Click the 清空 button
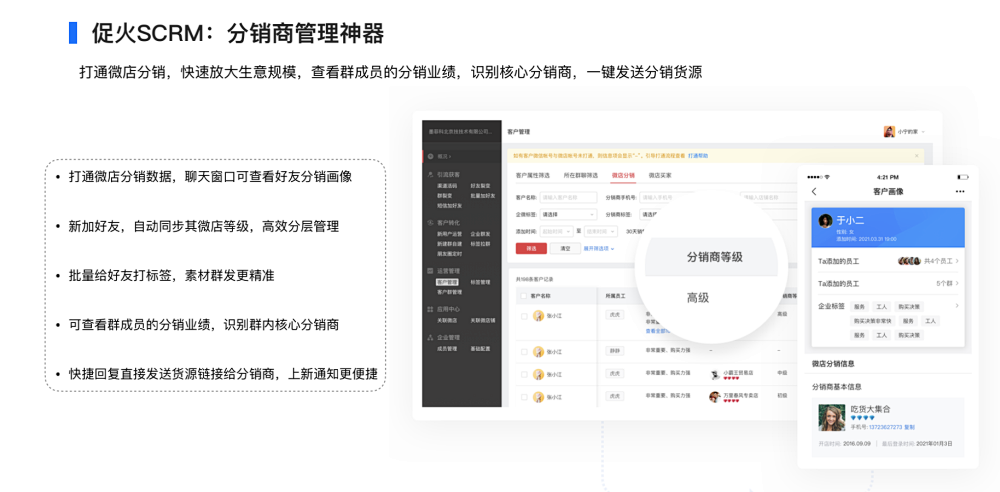This screenshot has width=1000, height=492. point(565,248)
